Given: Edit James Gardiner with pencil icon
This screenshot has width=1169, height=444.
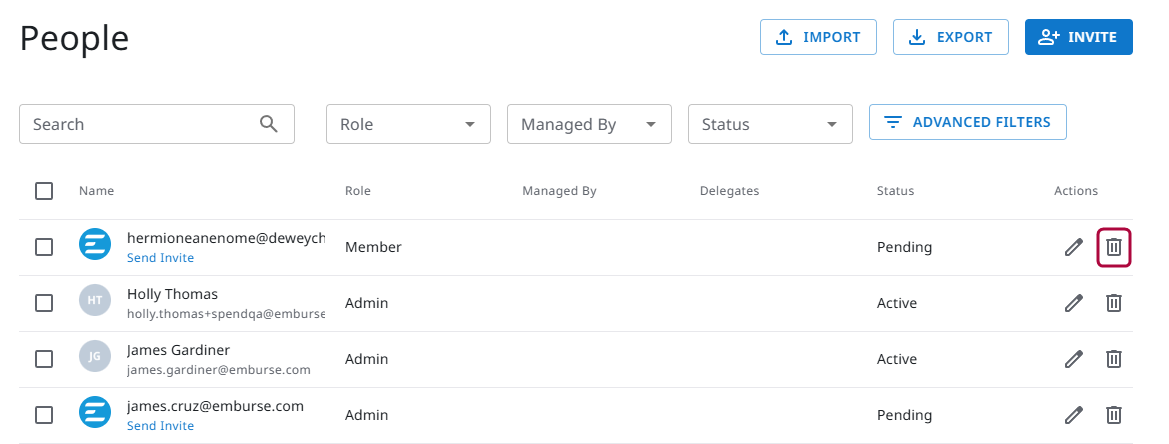Looking at the screenshot, I should click(1074, 359).
